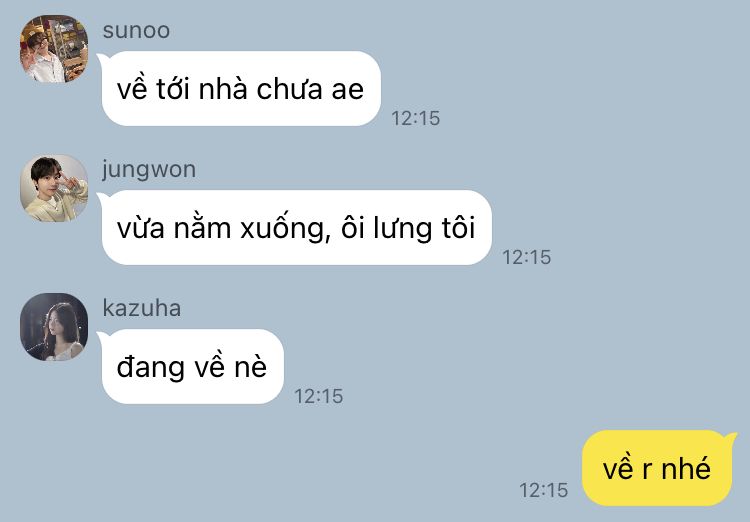Open sunoo's profile picture
The width and height of the screenshot is (750, 522).
pos(54,49)
